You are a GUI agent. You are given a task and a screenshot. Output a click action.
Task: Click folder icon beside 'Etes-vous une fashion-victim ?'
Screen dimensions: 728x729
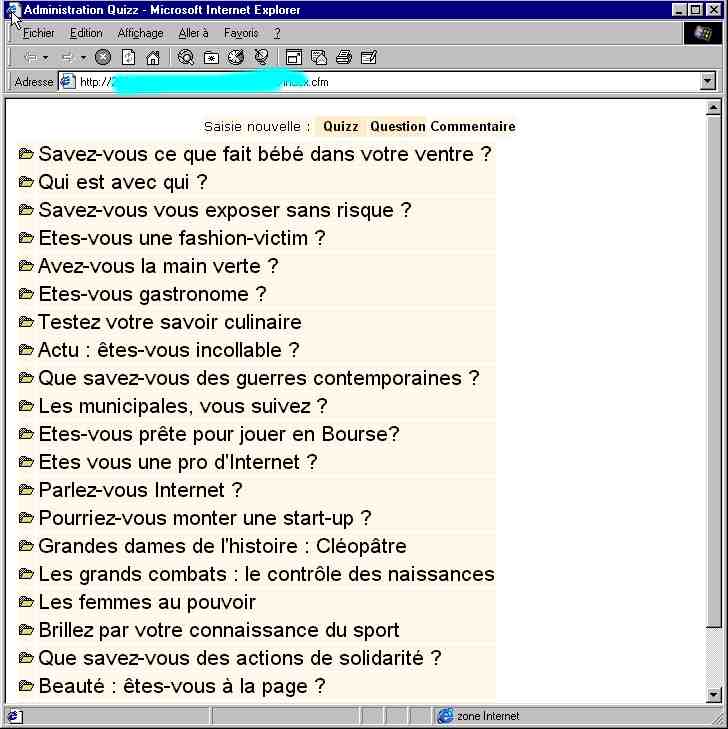coord(26,238)
